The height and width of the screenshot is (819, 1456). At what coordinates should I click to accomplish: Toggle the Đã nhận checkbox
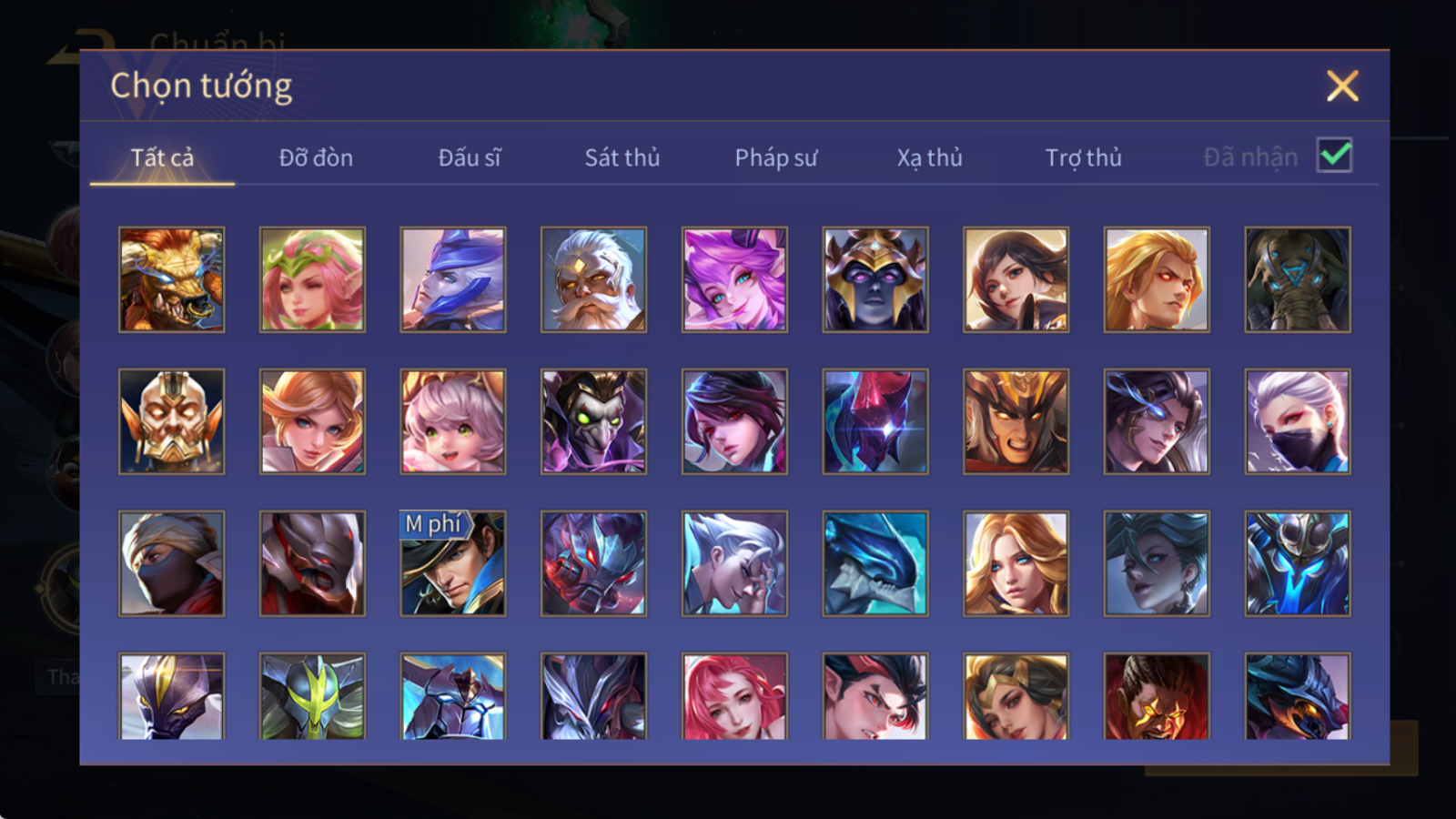coord(1334,156)
